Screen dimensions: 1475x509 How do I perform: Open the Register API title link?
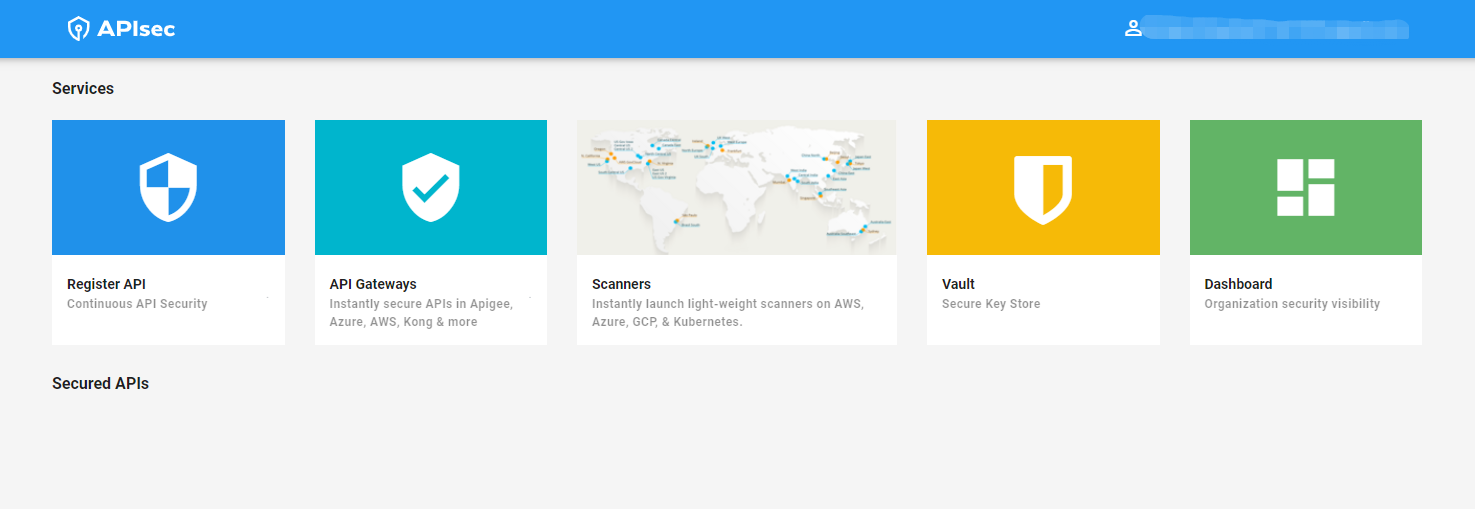click(x=106, y=284)
